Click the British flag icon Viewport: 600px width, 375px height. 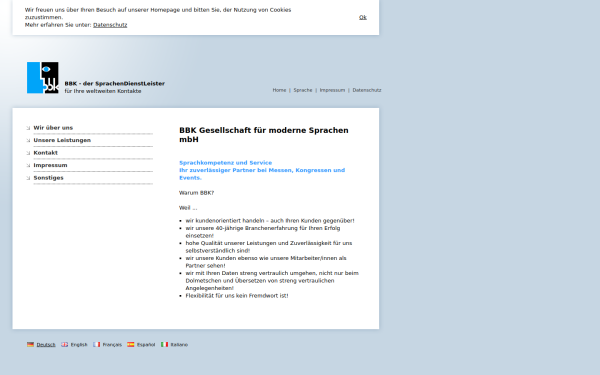point(65,344)
